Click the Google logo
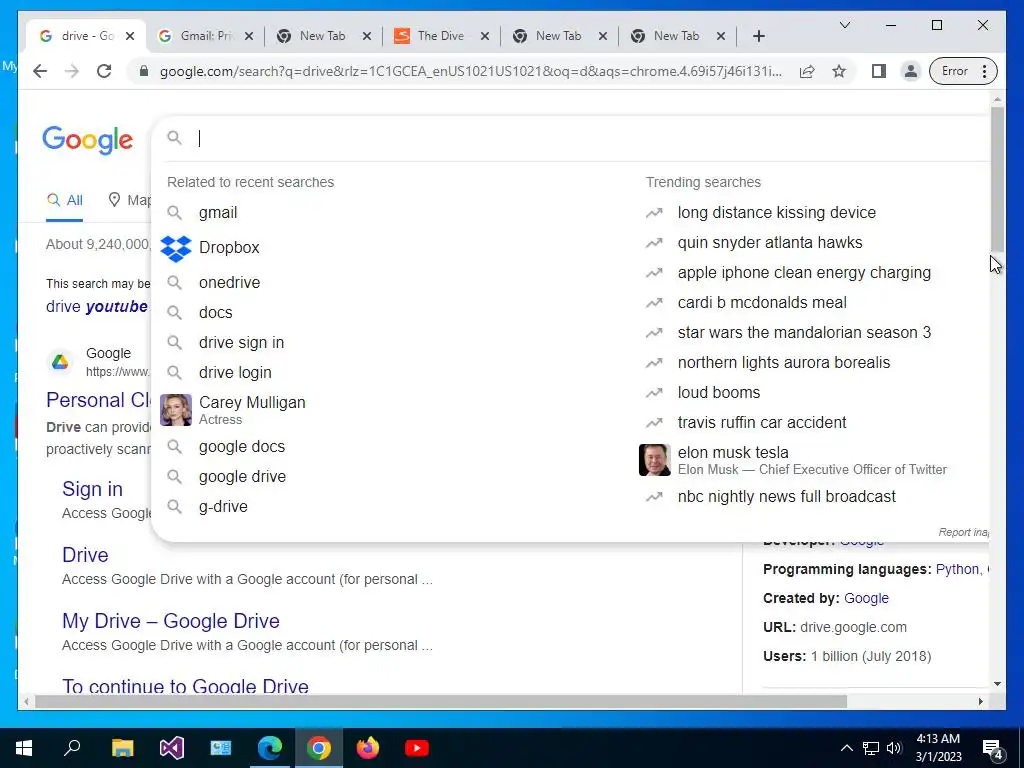This screenshot has height=768, width=1024. coord(88,140)
